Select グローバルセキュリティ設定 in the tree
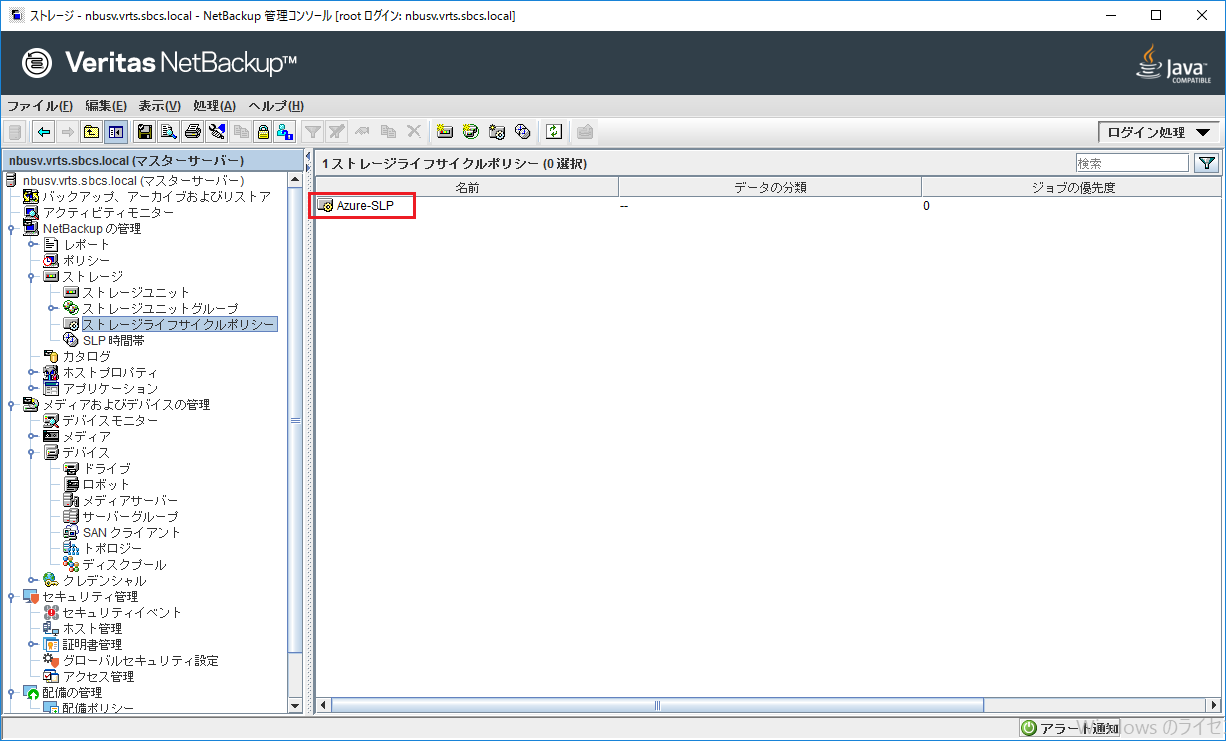The image size is (1226, 741). 140,661
